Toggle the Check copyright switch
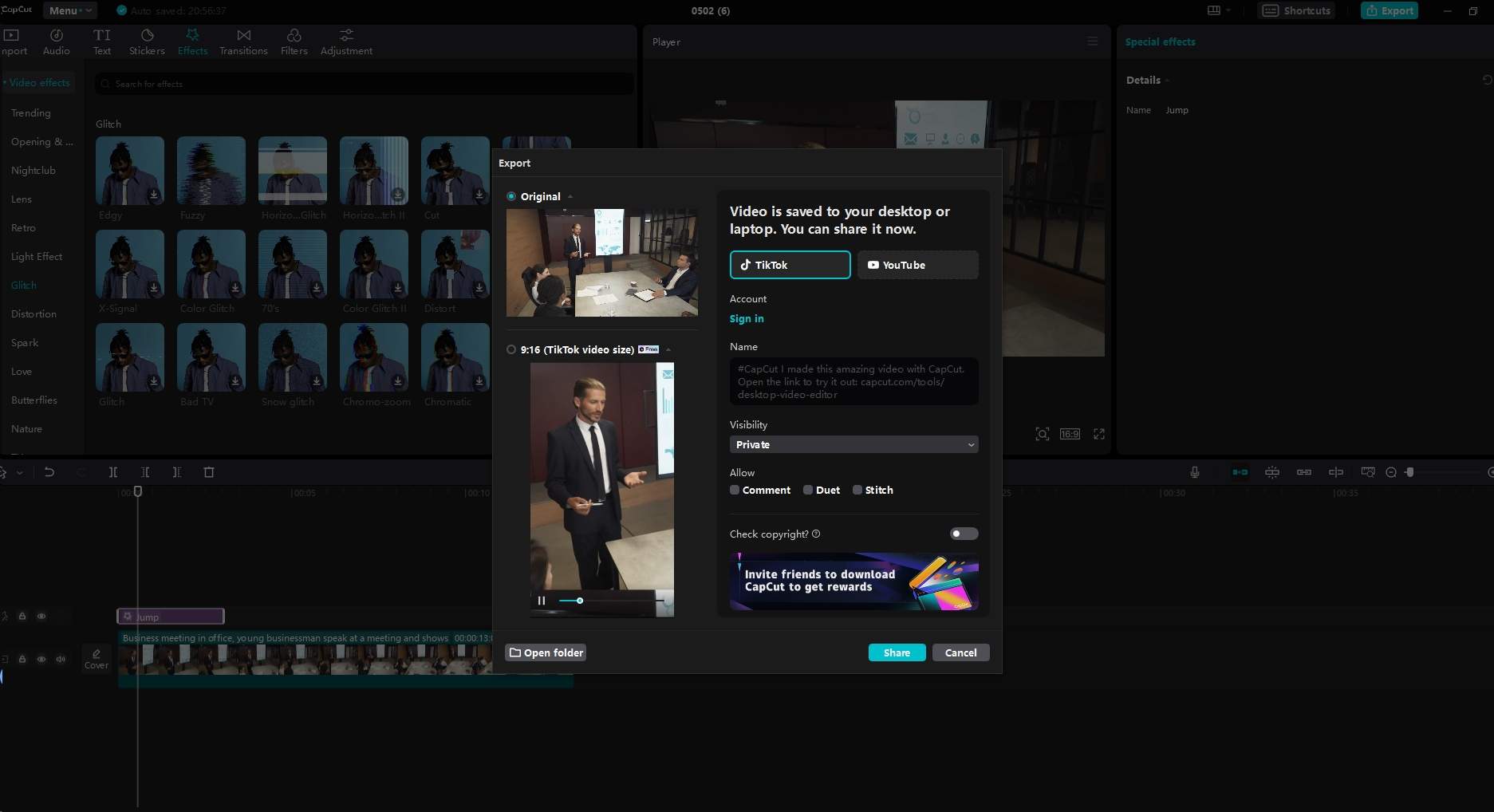 (964, 534)
